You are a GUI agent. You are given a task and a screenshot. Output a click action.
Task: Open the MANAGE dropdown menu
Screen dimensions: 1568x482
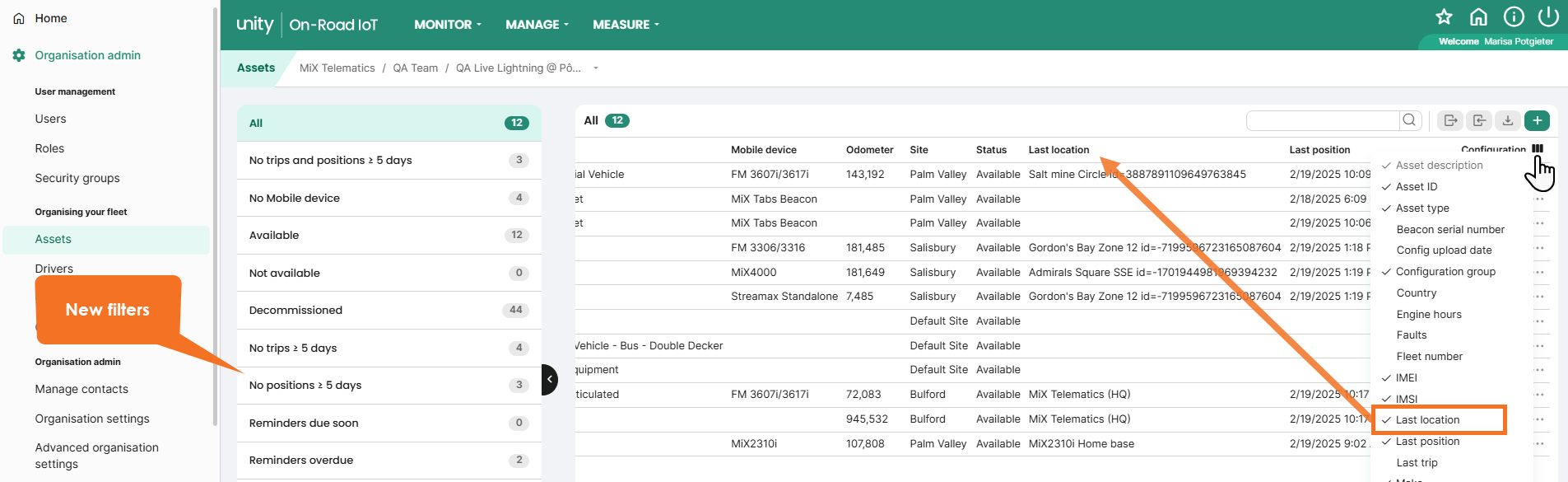(537, 25)
